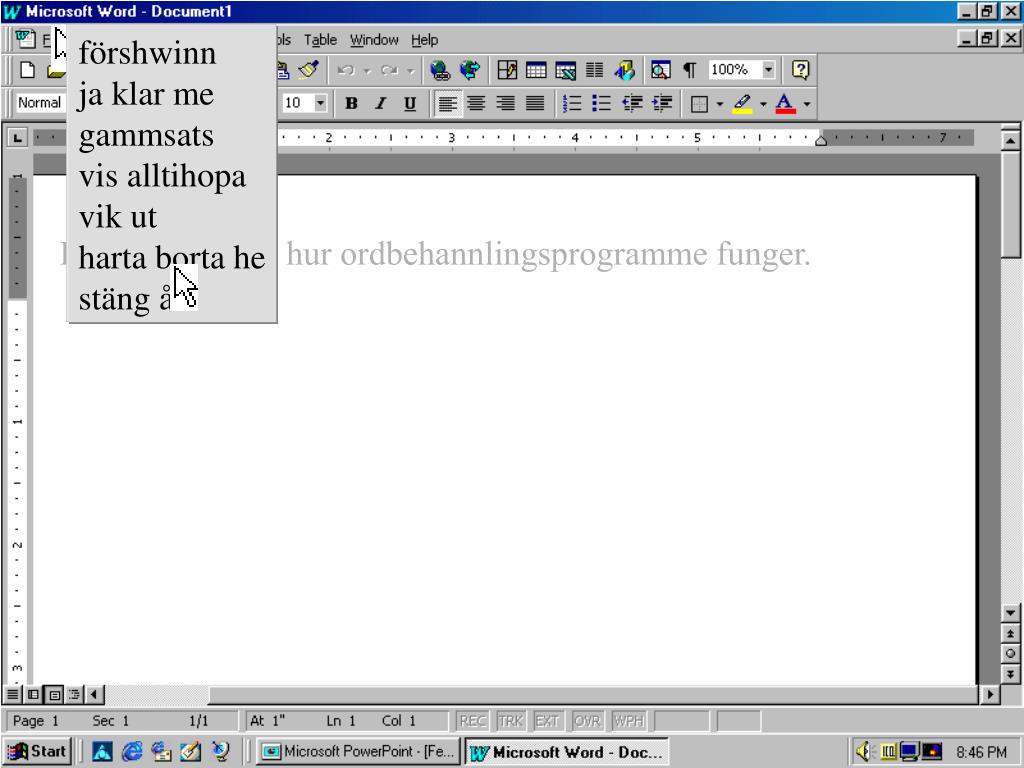Open the border style dropdown arrow
Viewport: 1024px width, 768px height.
[719, 104]
